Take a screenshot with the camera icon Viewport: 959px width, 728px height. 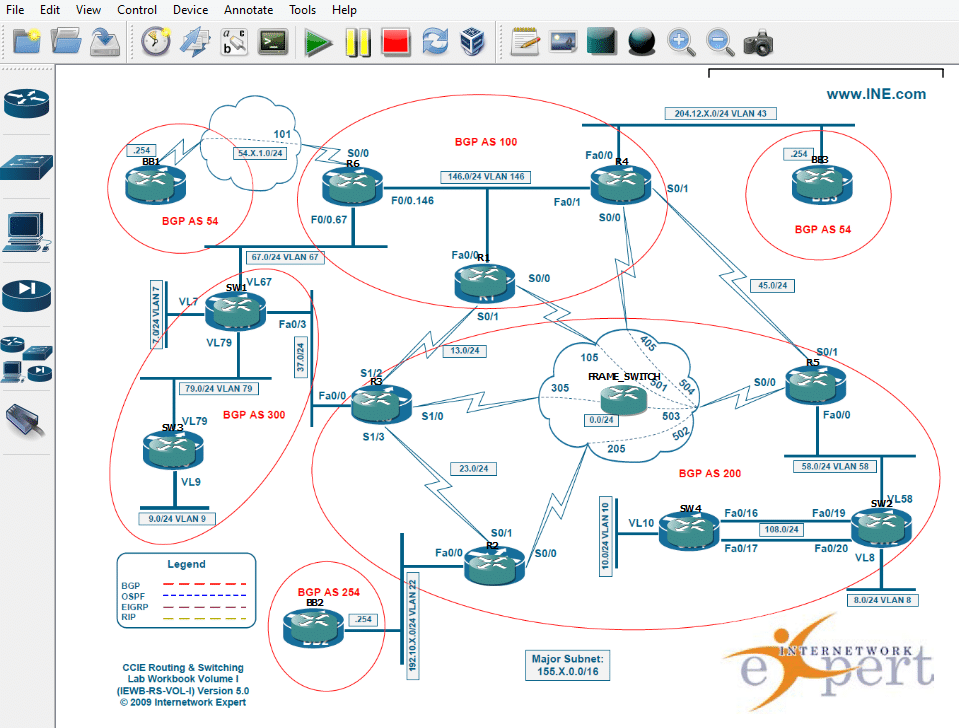(758, 42)
